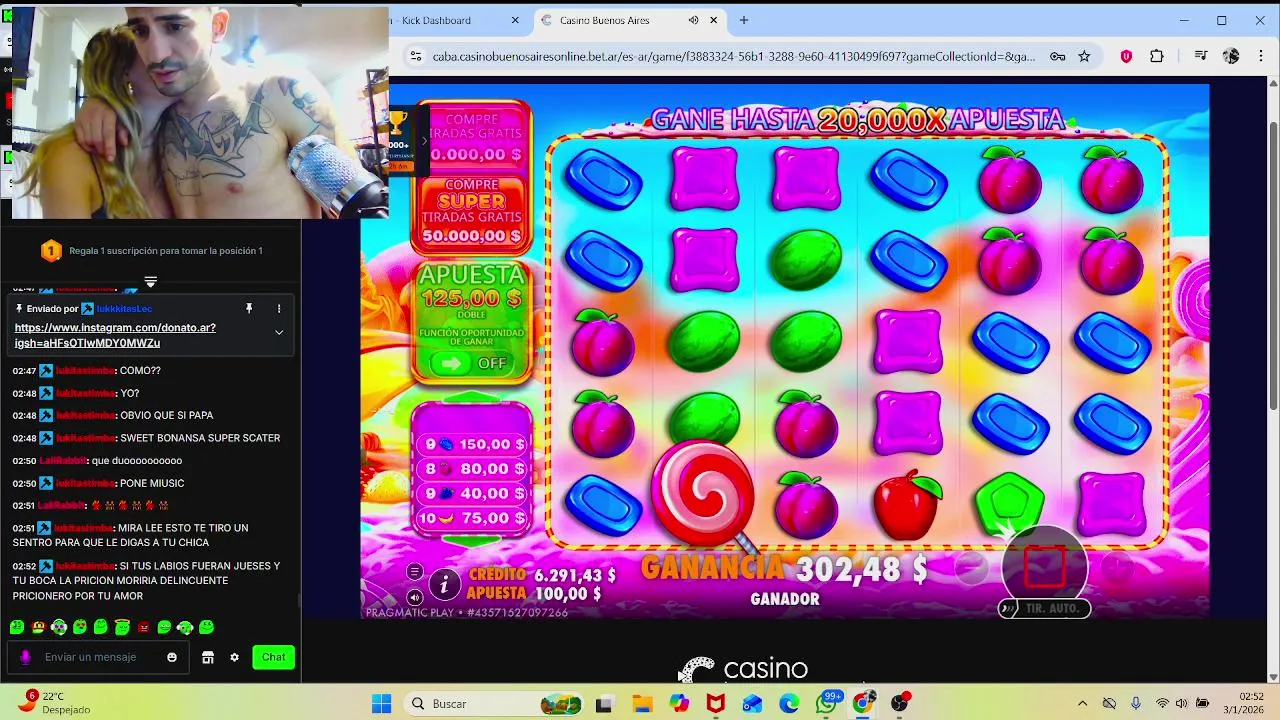Open OBS Studio from the taskbar
The image size is (1280, 720).
[900, 704]
